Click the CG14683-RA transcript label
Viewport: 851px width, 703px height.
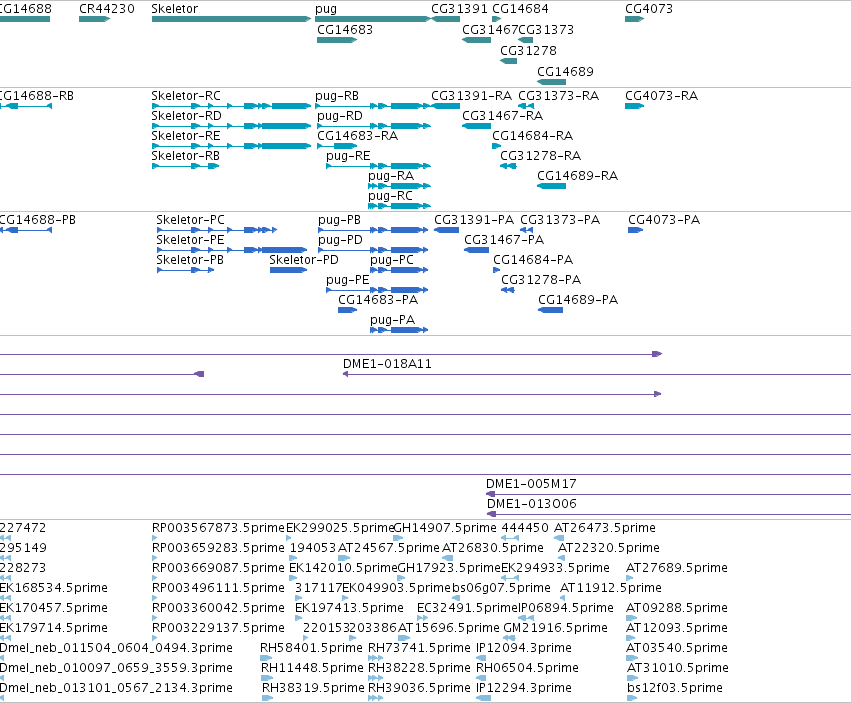(x=358, y=136)
